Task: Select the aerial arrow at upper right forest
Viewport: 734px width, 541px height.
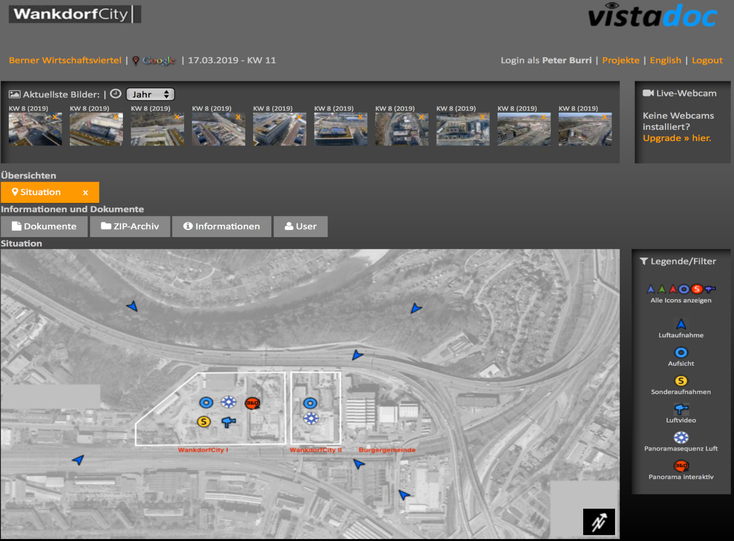Action: [416, 308]
